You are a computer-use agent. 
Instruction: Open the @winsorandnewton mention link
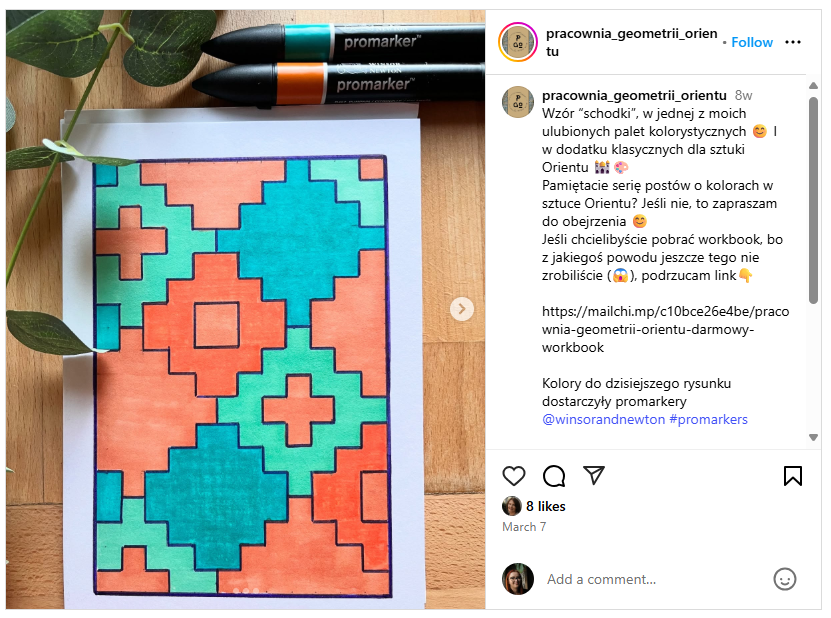(x=603, y=419)
